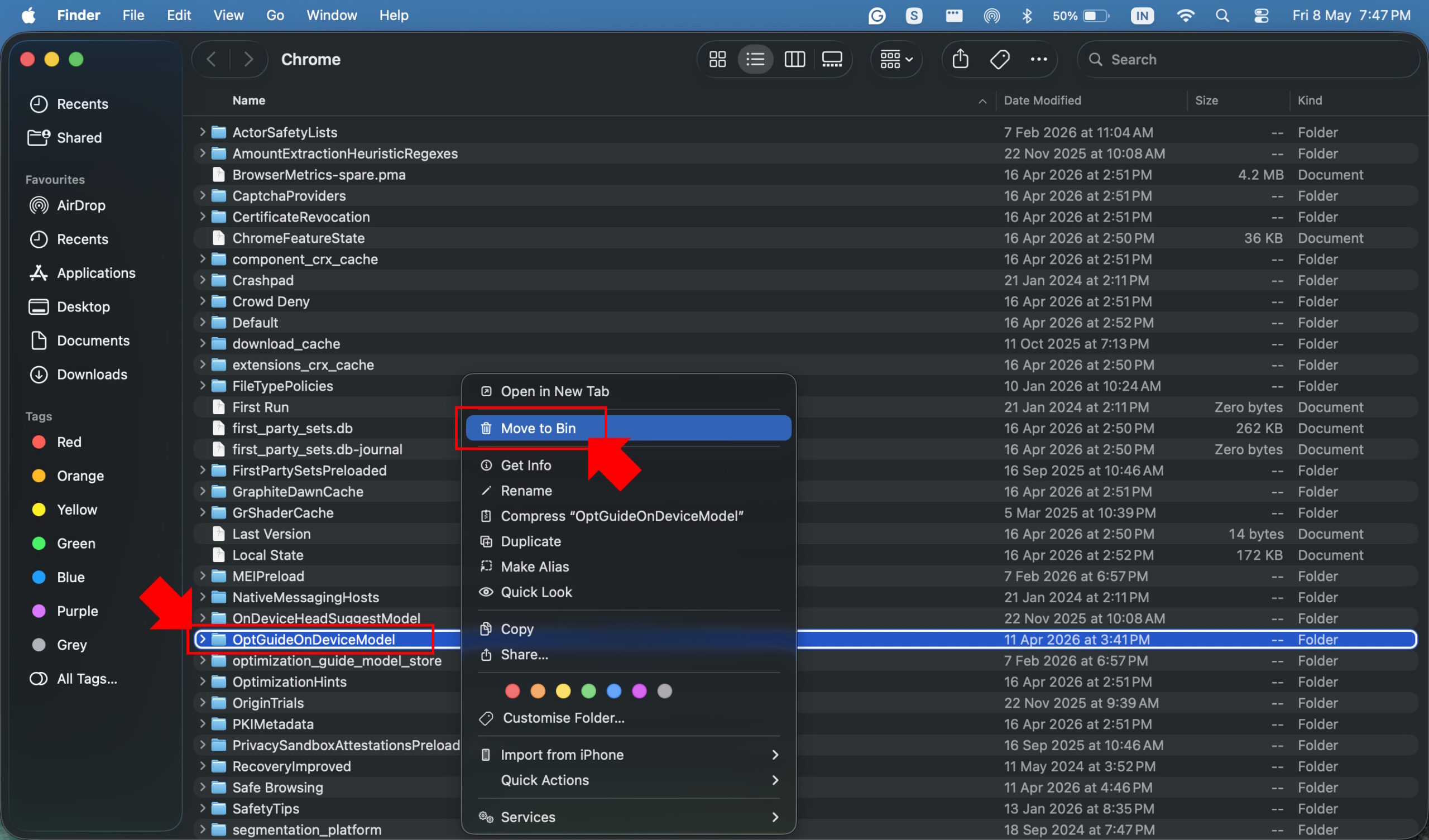Go back with the toolbar back arrow
Image resolution: width=1429 pixels, height=840 pixels.
(211, 59)
